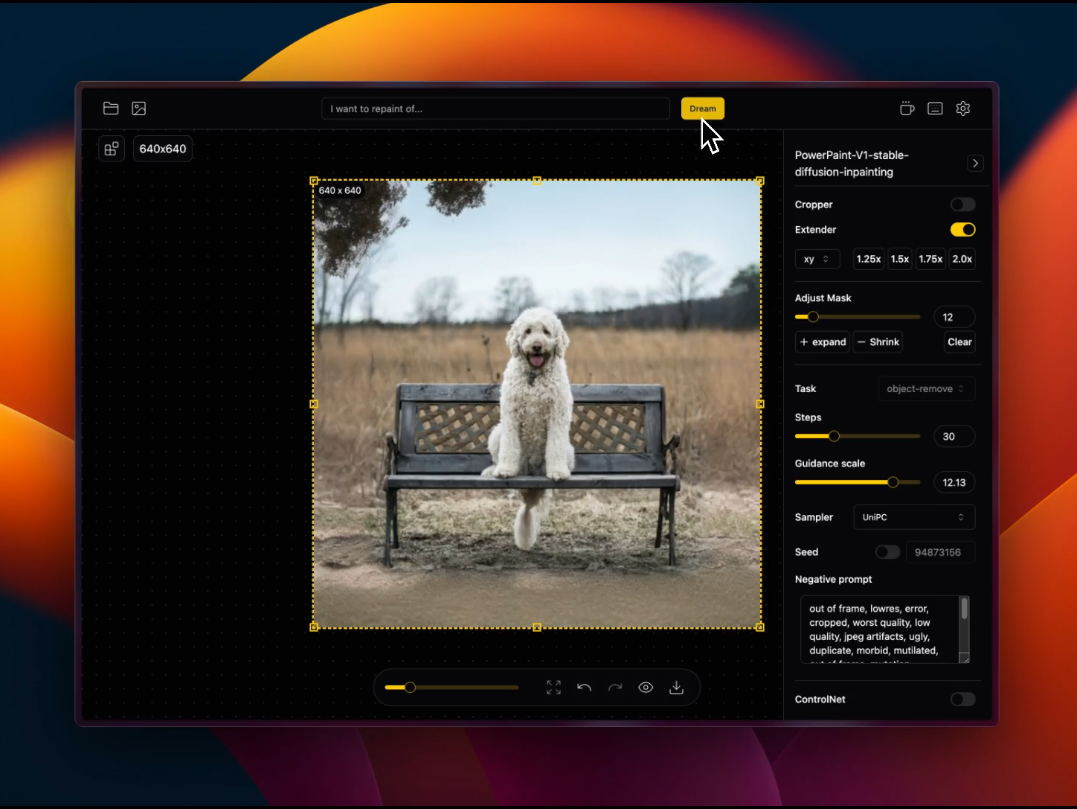Image resolution: width=1077 pixels, height=809 pixels.
Task: Open the Task object-remove dropdown
Action: click(x=926, y=389)
